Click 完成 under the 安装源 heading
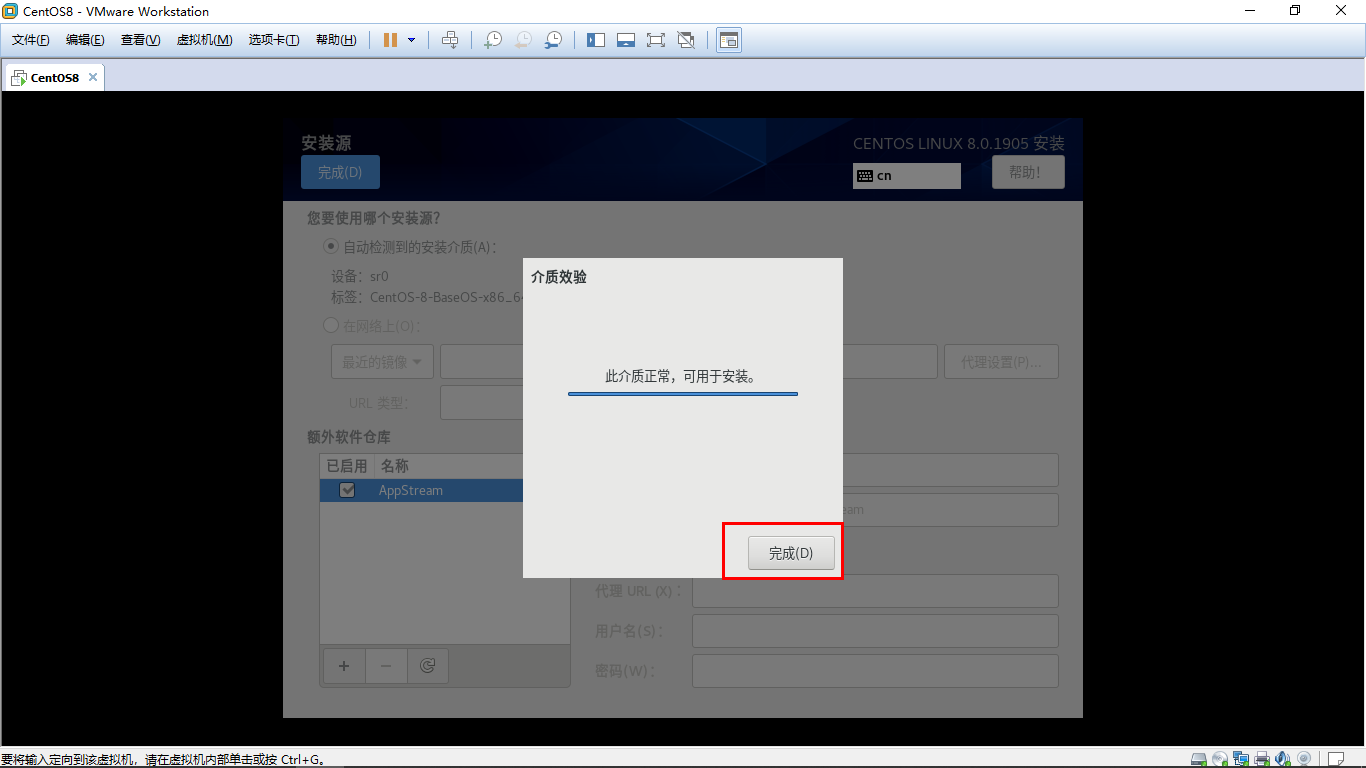 340,172
